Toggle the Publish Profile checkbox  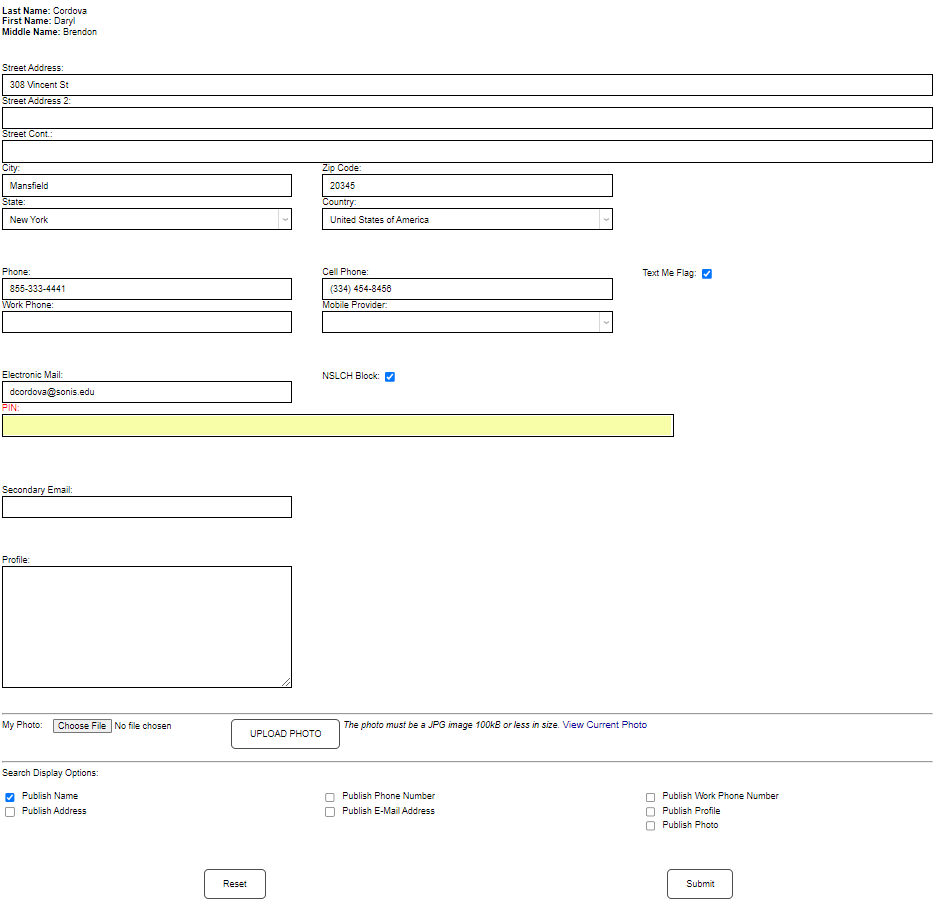[650, 812]
